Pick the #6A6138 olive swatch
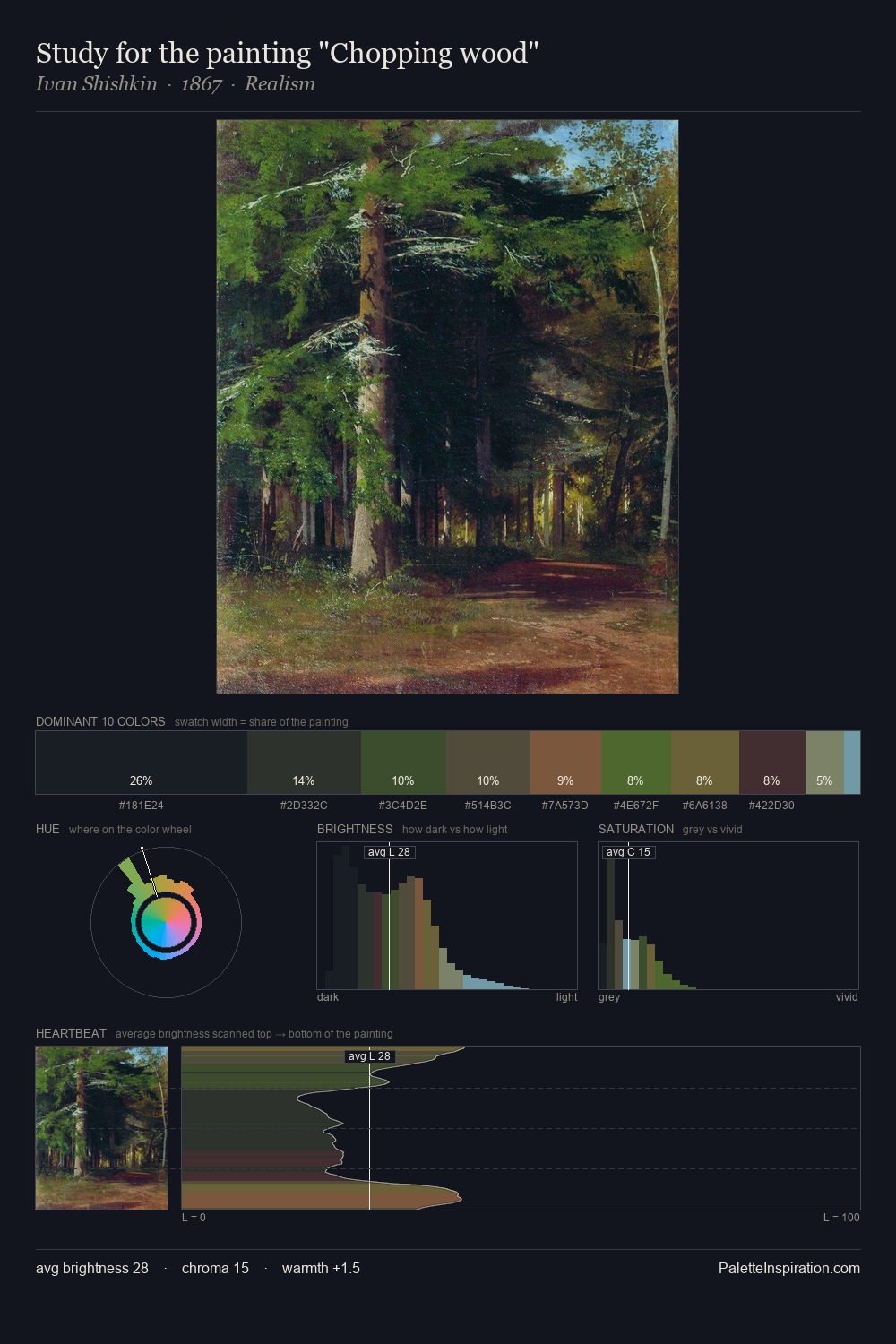This screenshot has height=1344, width=896. pos(705,762)
